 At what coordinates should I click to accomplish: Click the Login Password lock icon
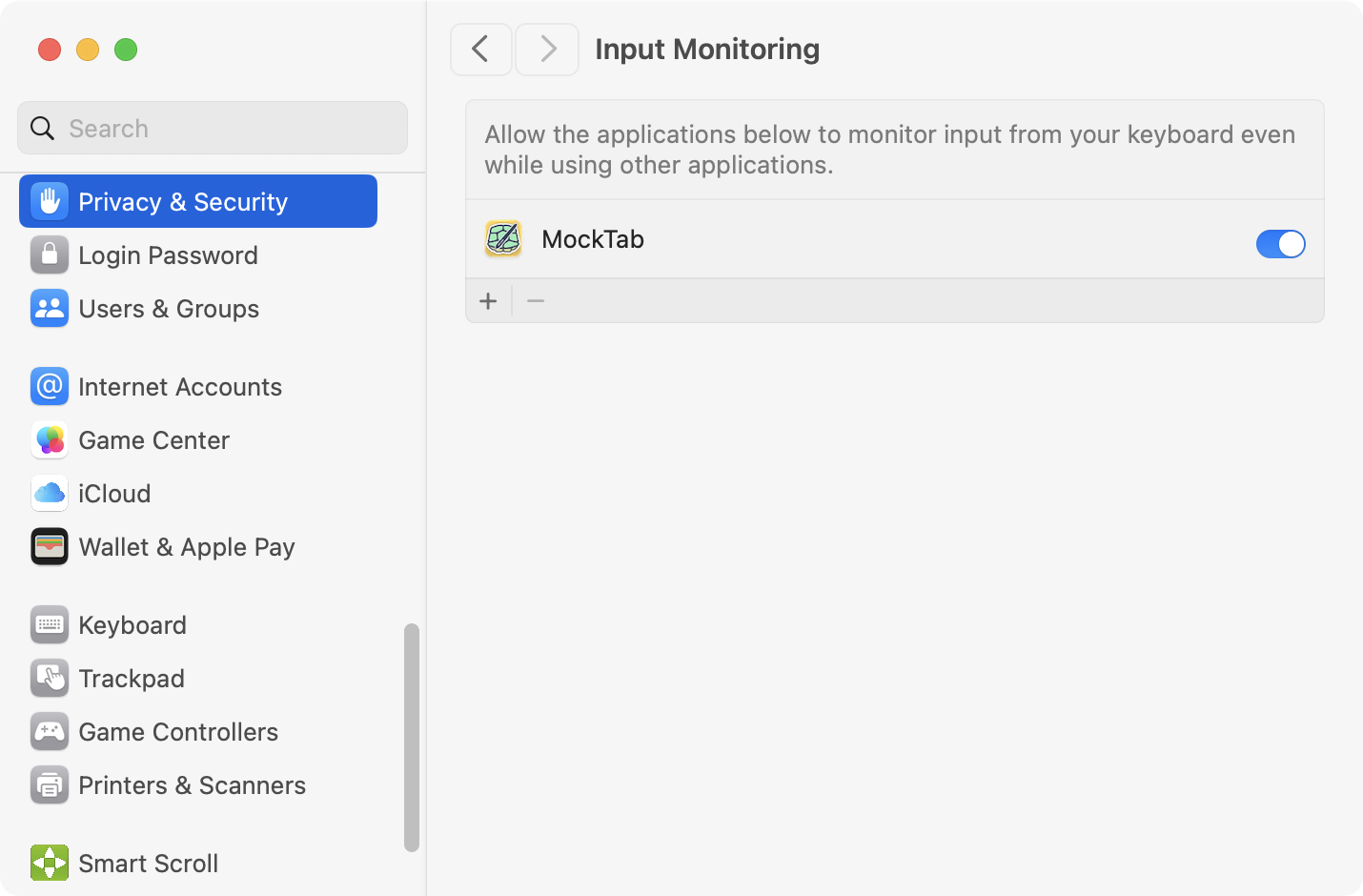click(x=50, y=255)
